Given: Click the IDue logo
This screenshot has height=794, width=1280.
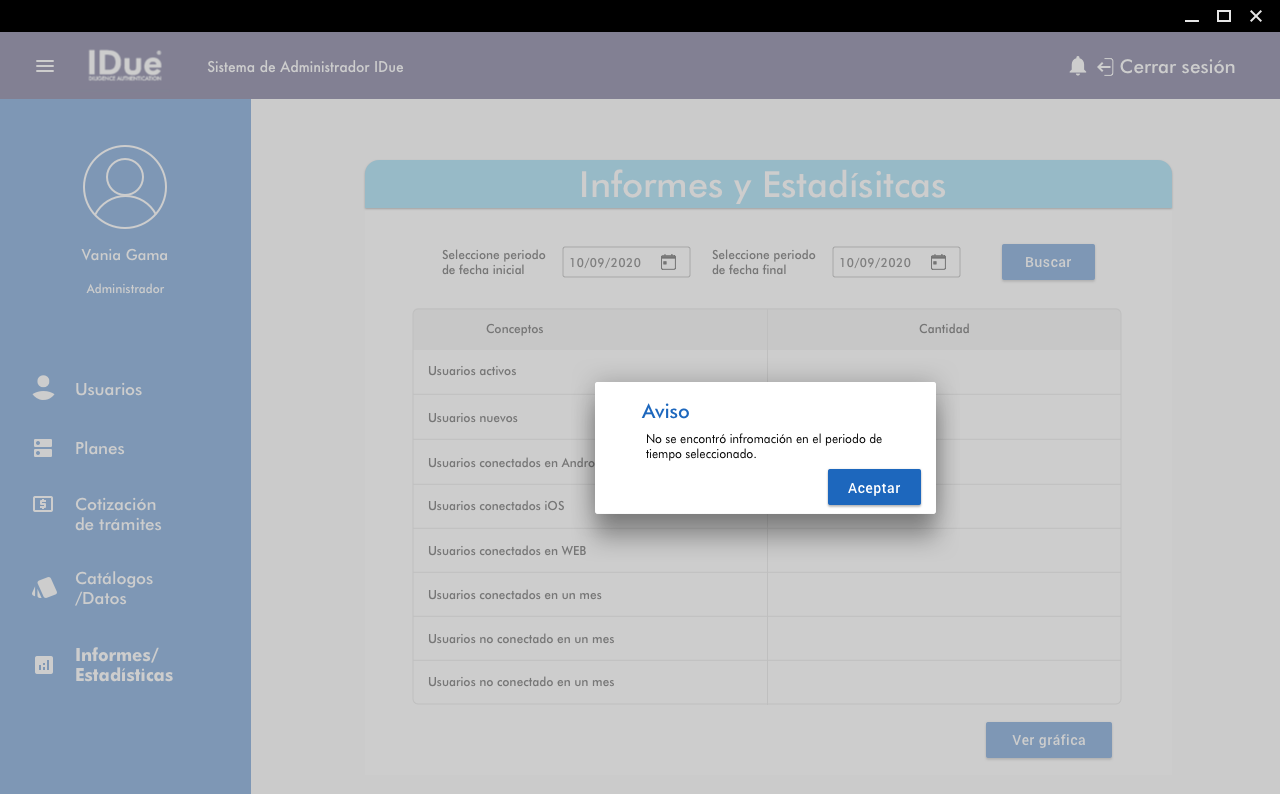Looking at the screenshot, I should point(124,66).
